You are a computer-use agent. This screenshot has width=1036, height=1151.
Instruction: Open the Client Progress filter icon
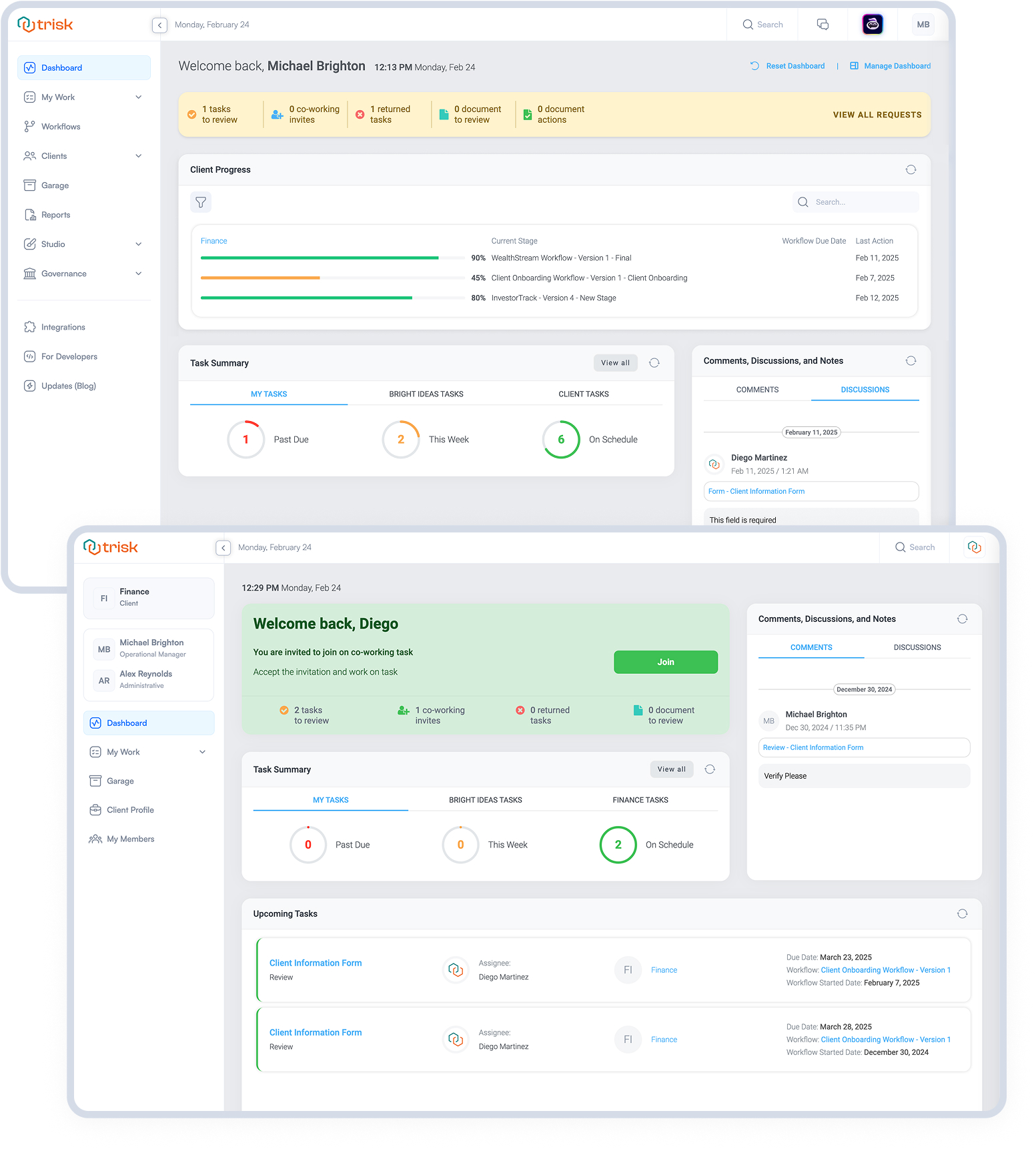pyautogui.click(x=201, y=202)
